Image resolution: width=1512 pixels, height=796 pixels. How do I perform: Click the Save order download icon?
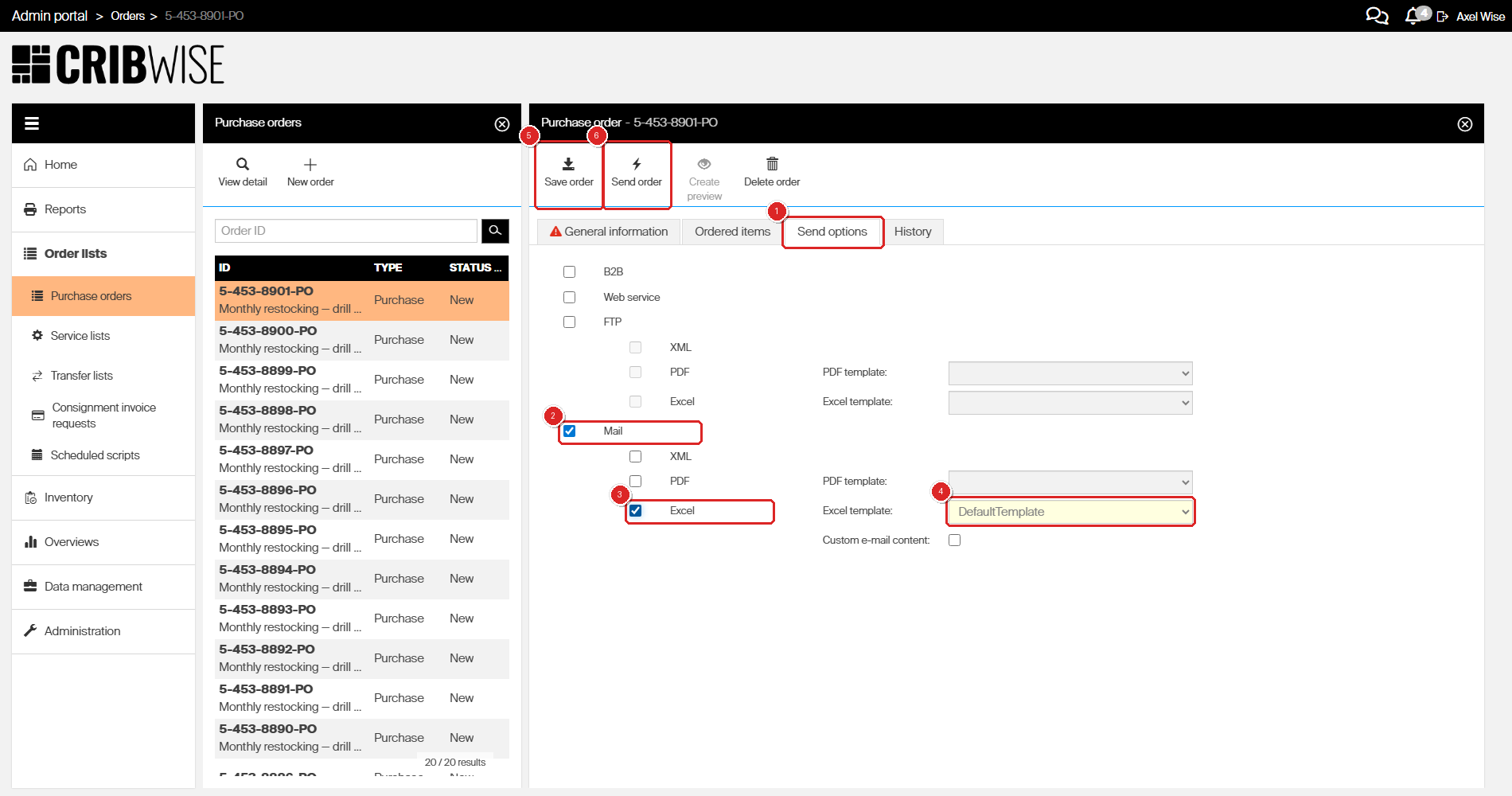click(x=568, y=164)
